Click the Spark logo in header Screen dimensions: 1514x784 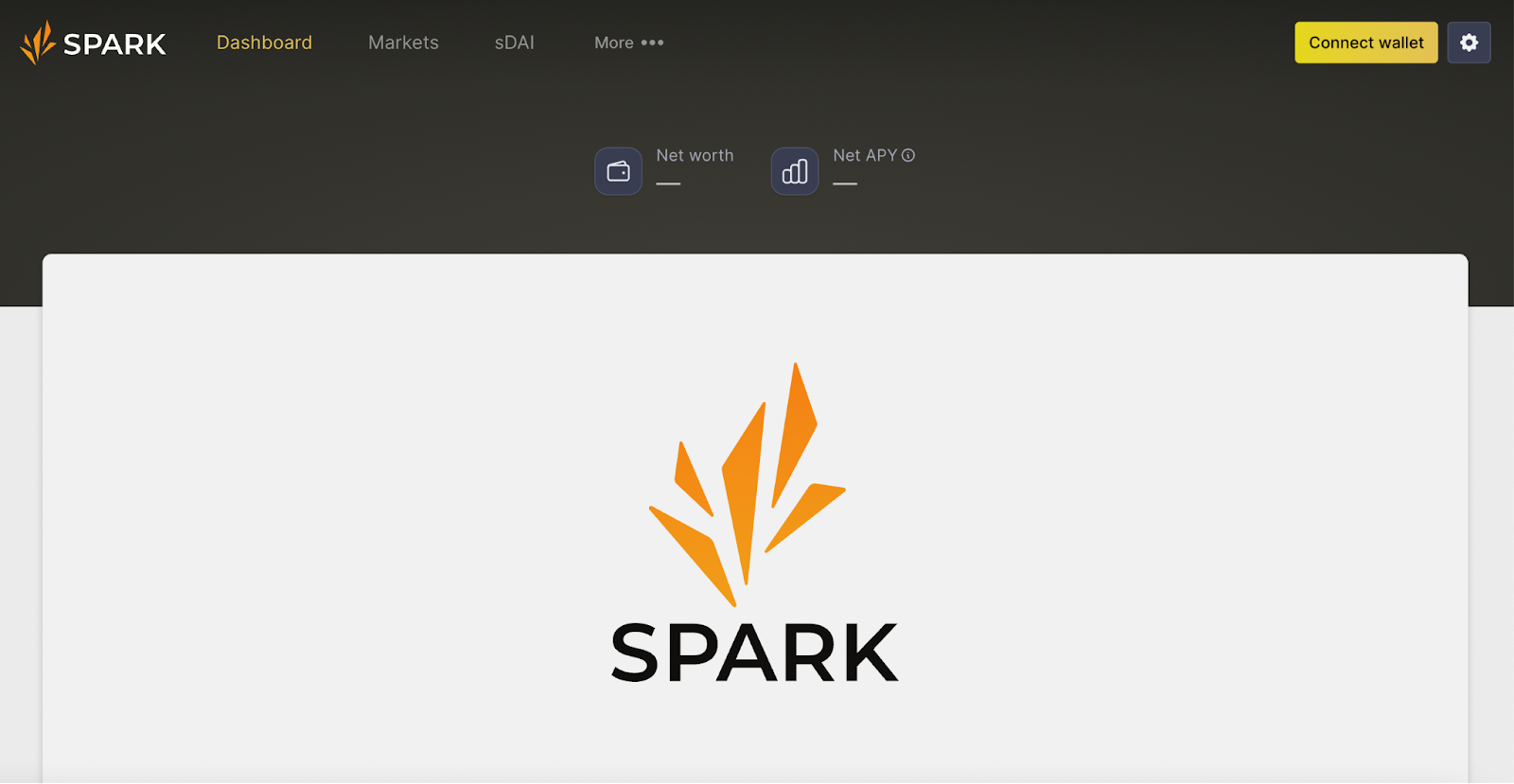(93, 43)
